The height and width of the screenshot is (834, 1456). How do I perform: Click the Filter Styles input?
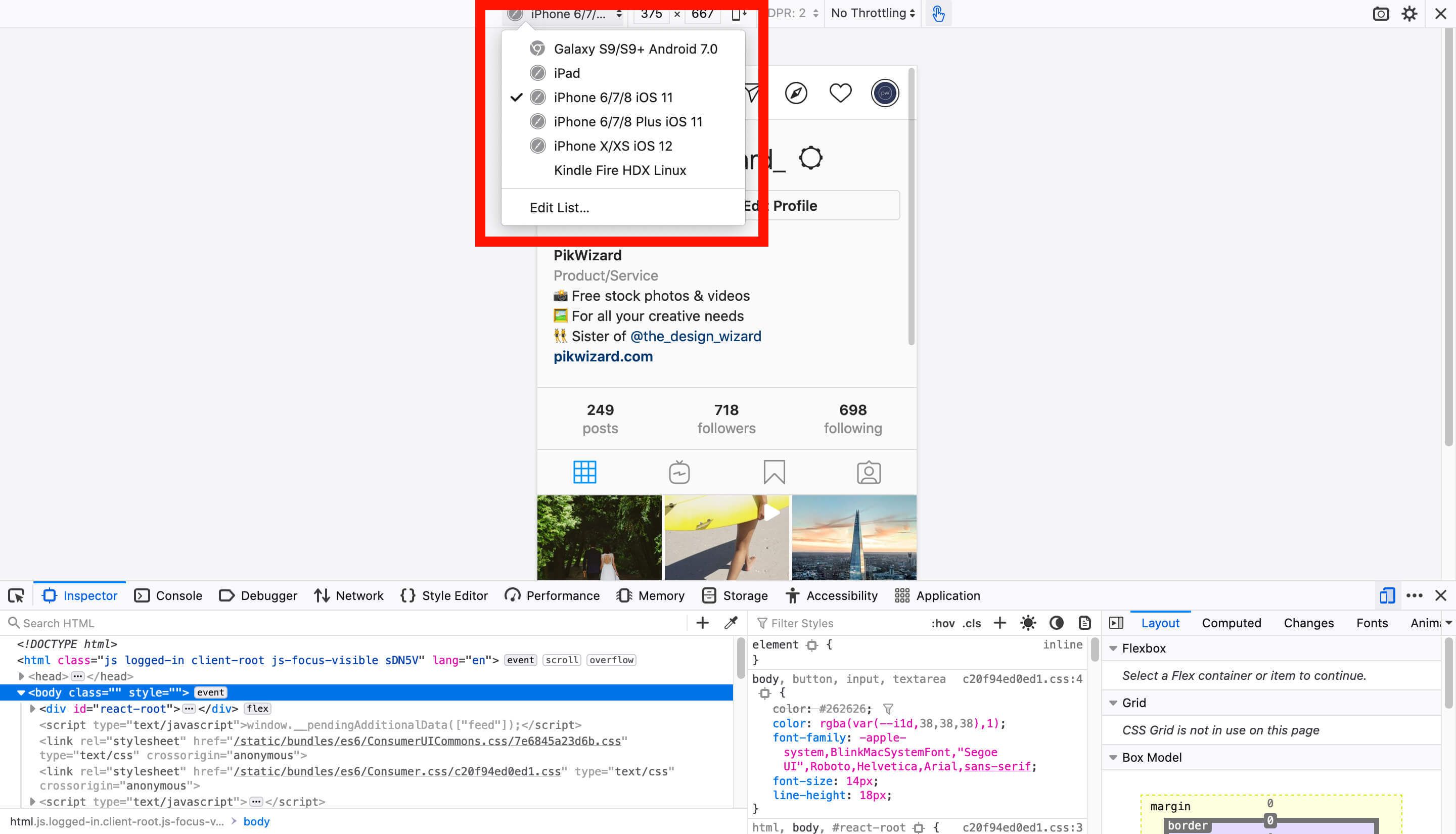(836, 623)
